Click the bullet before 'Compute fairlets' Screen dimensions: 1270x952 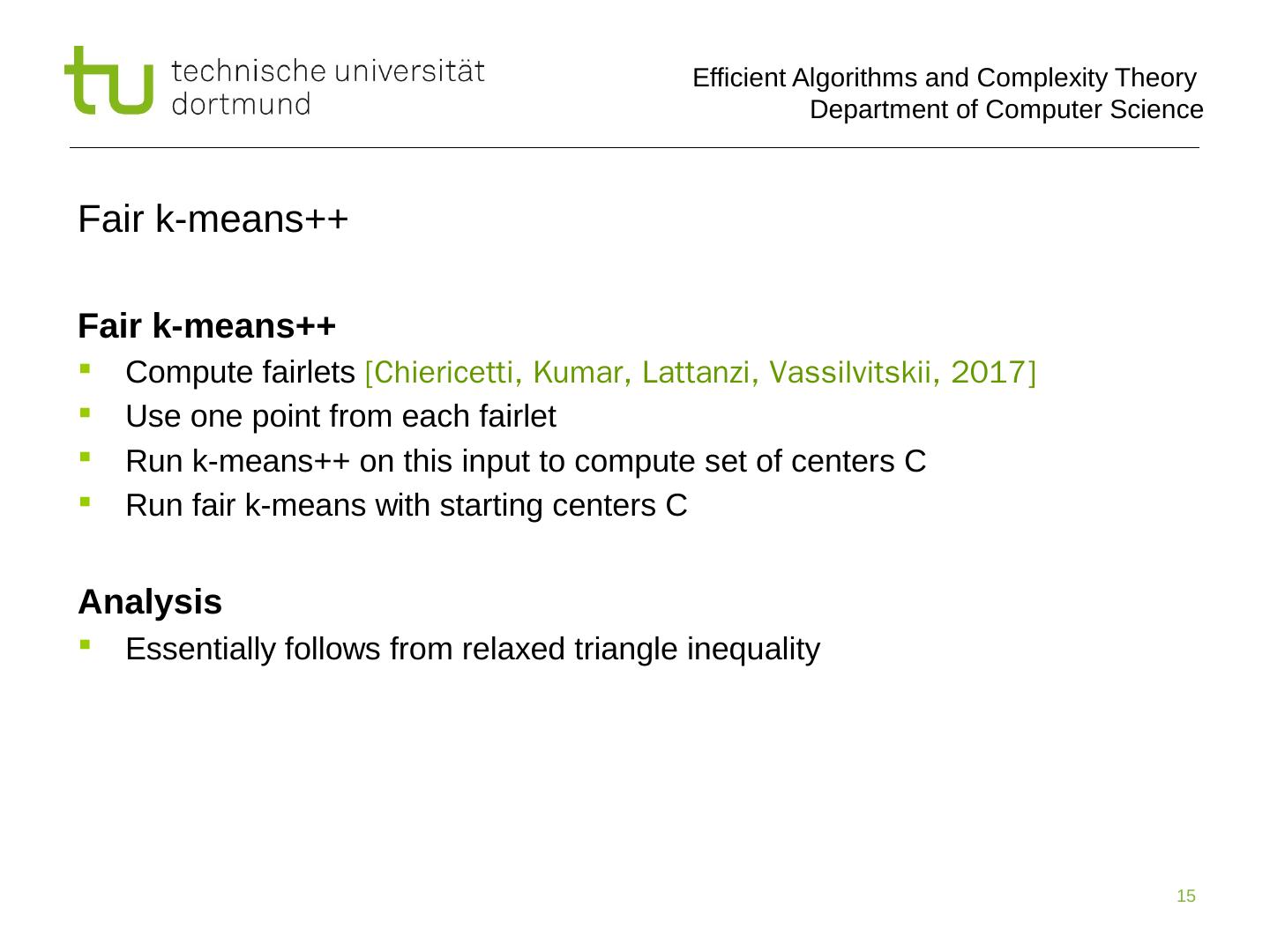(85, 368)
